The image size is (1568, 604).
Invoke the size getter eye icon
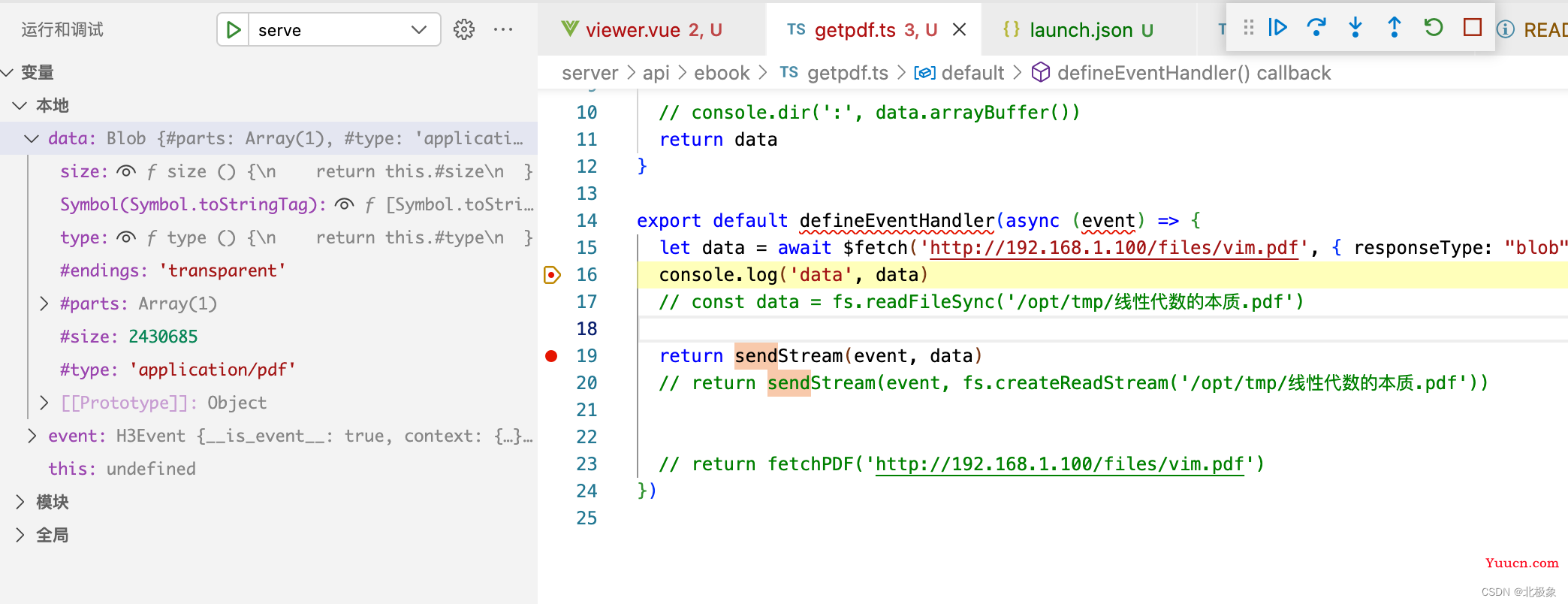coord(126,171)
